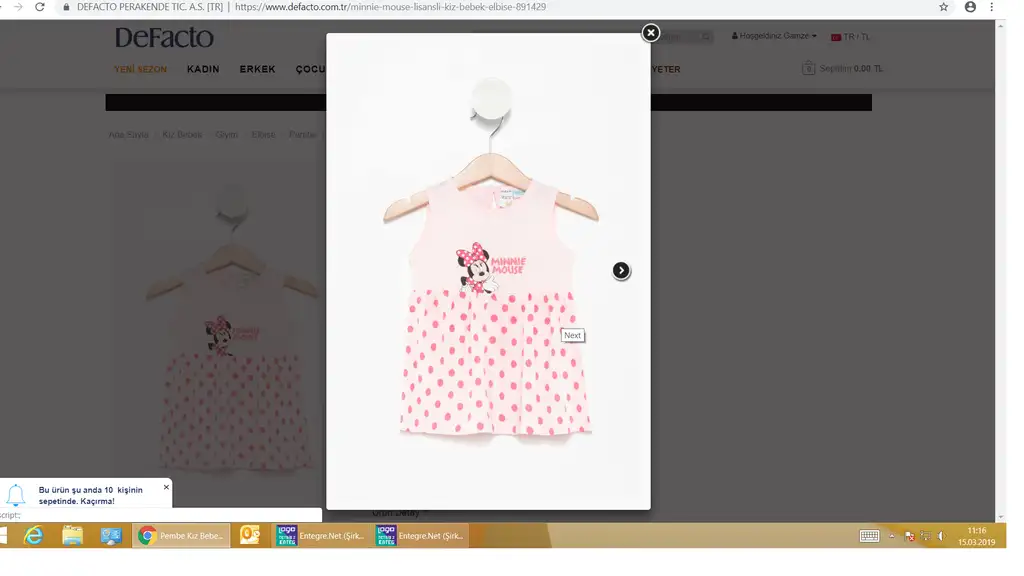Click the notification bell icon

click(x=16, y=495)
